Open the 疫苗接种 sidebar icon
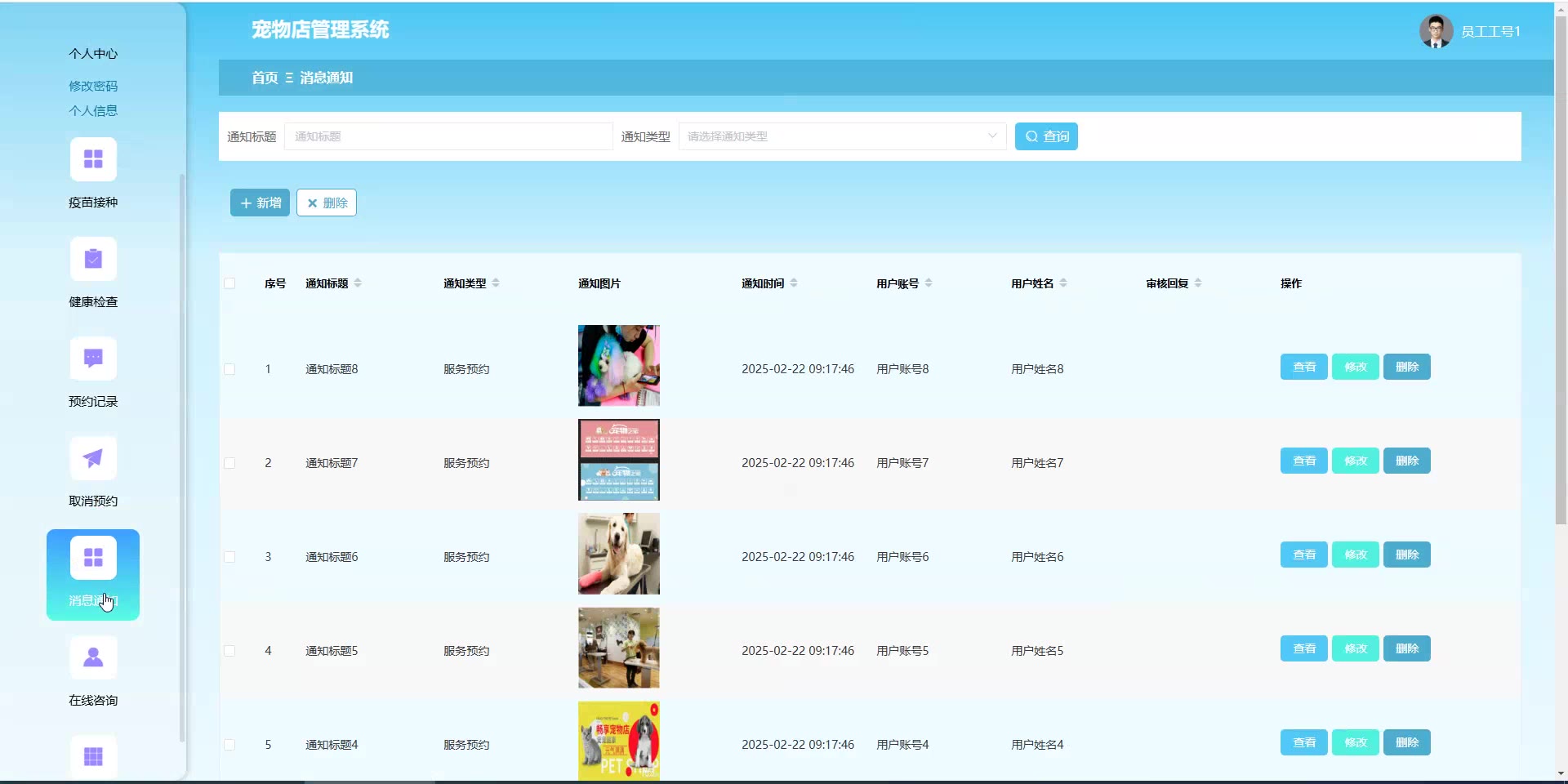This screenshot has height=784, width=1568. [93, 159]
